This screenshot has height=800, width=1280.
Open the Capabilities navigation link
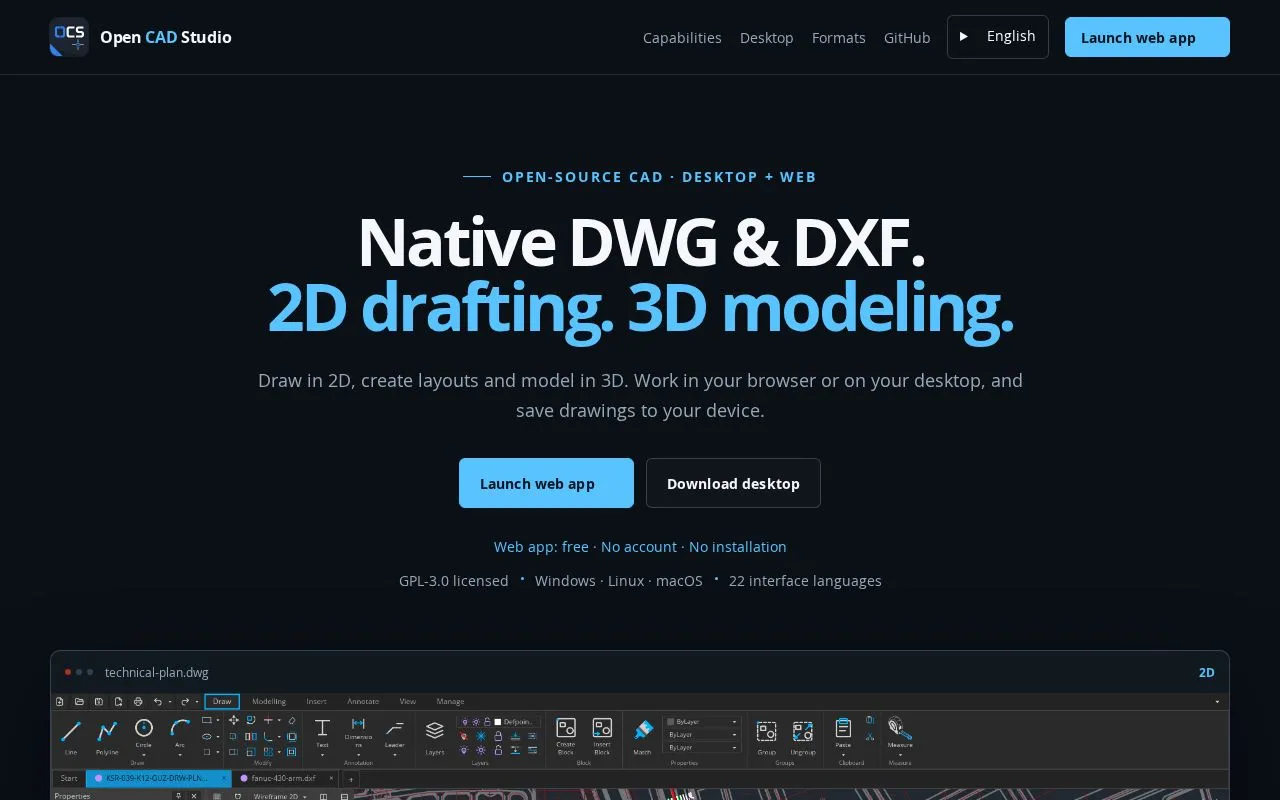click(x=682, y=38)
